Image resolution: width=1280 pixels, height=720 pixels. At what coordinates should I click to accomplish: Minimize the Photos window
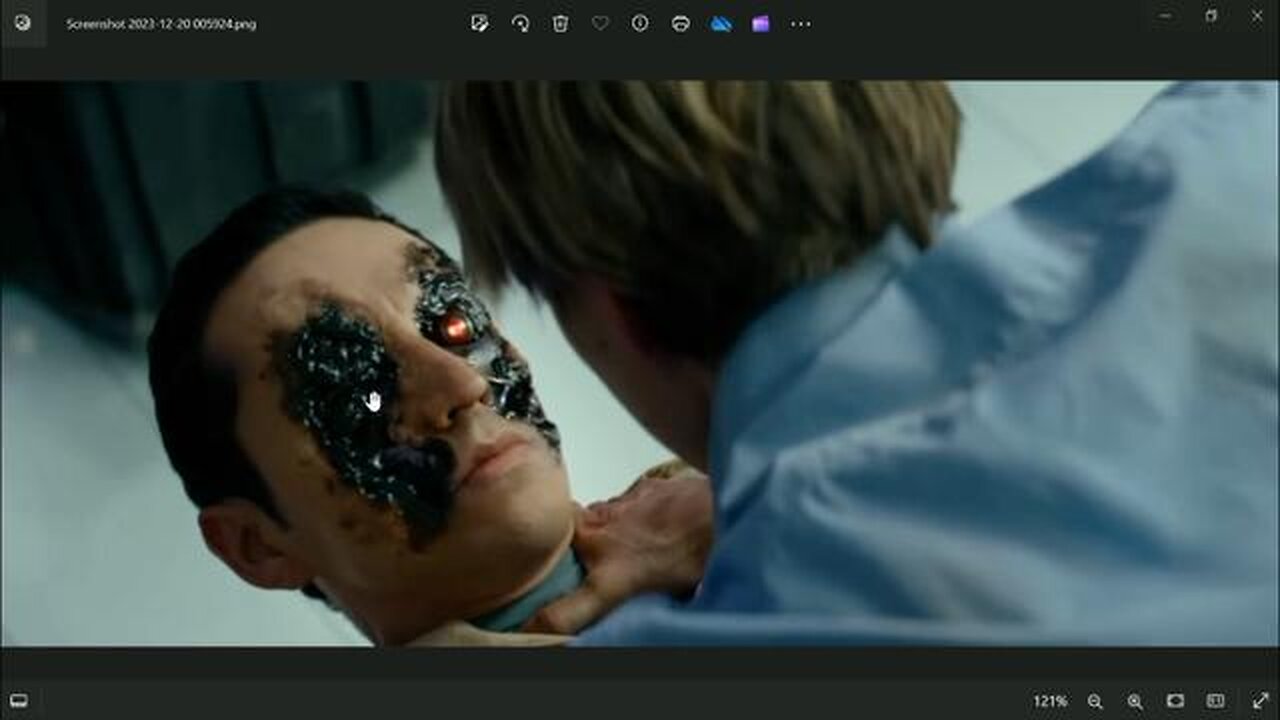pos(1165,16)
